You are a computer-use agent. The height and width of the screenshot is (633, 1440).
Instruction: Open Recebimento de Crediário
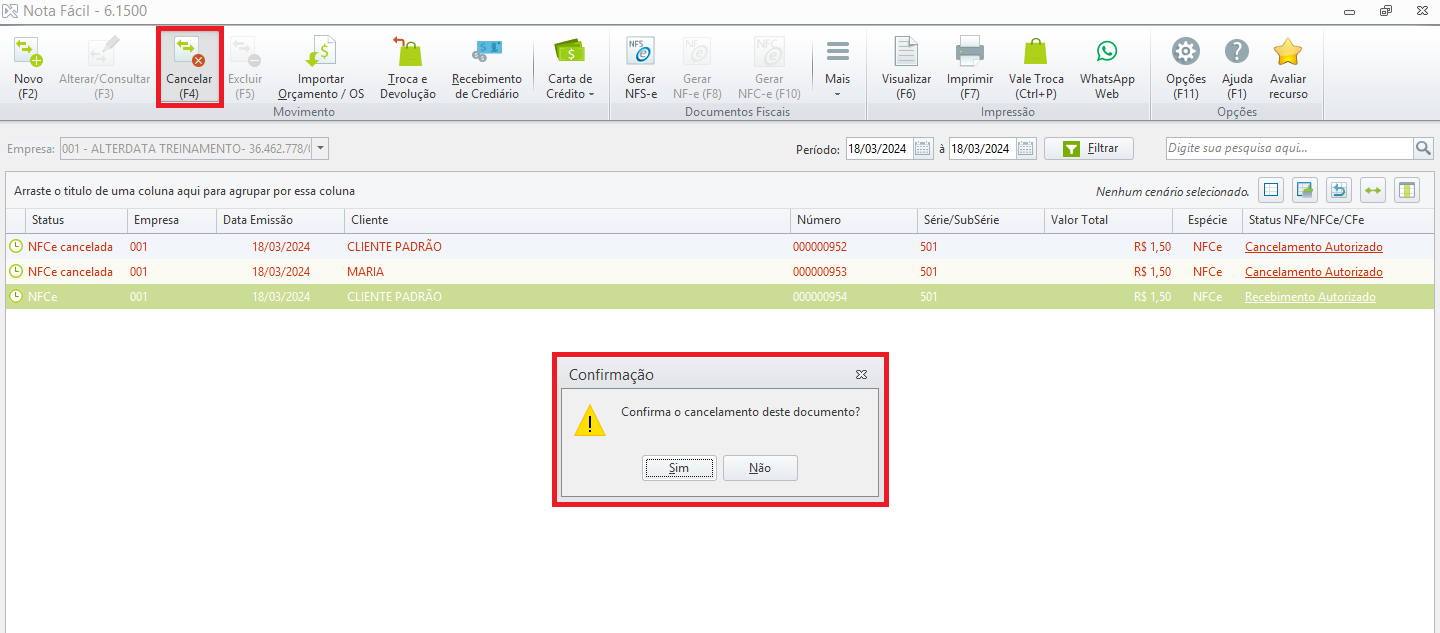(487, 67)
